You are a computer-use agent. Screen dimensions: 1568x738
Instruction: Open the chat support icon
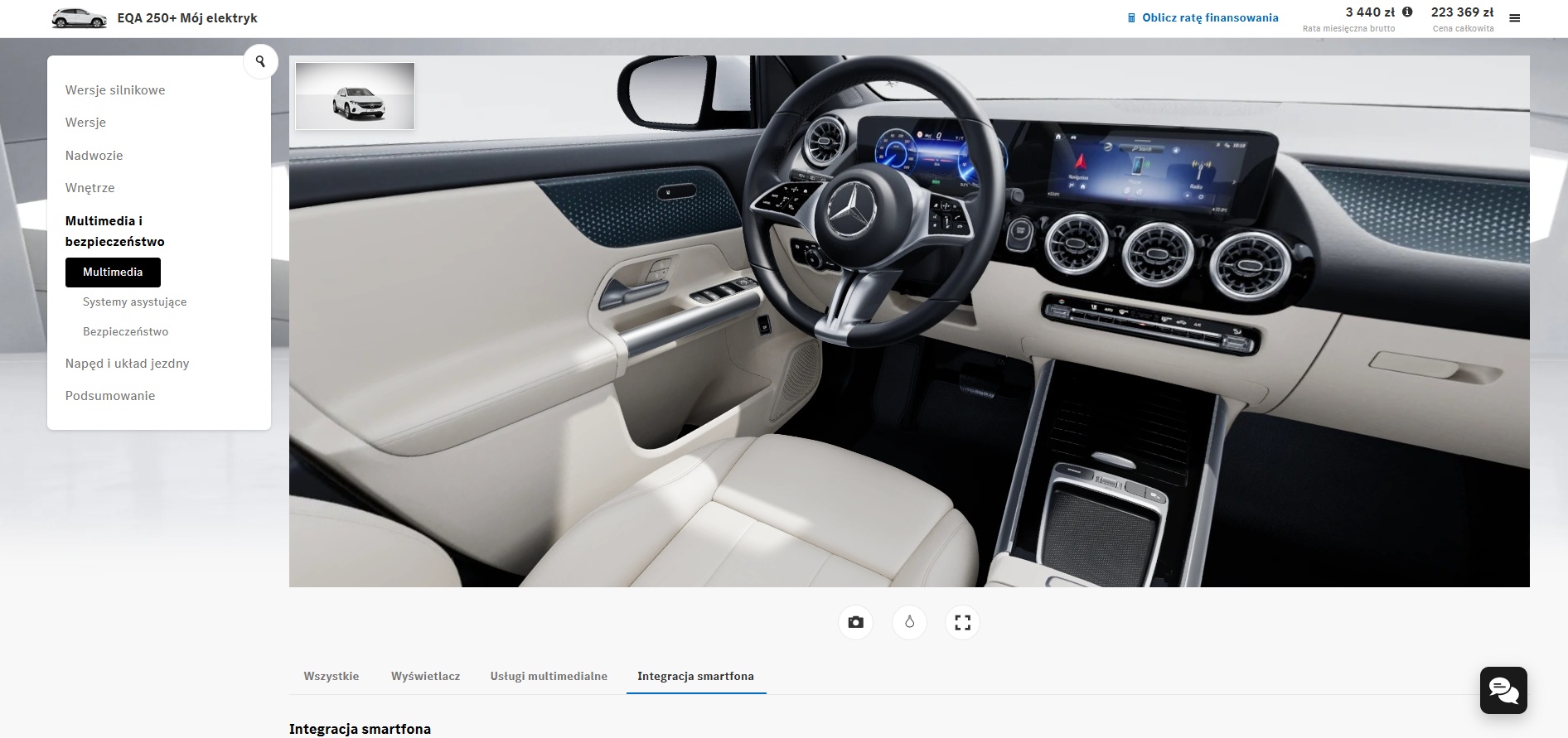coord(1503,690)
